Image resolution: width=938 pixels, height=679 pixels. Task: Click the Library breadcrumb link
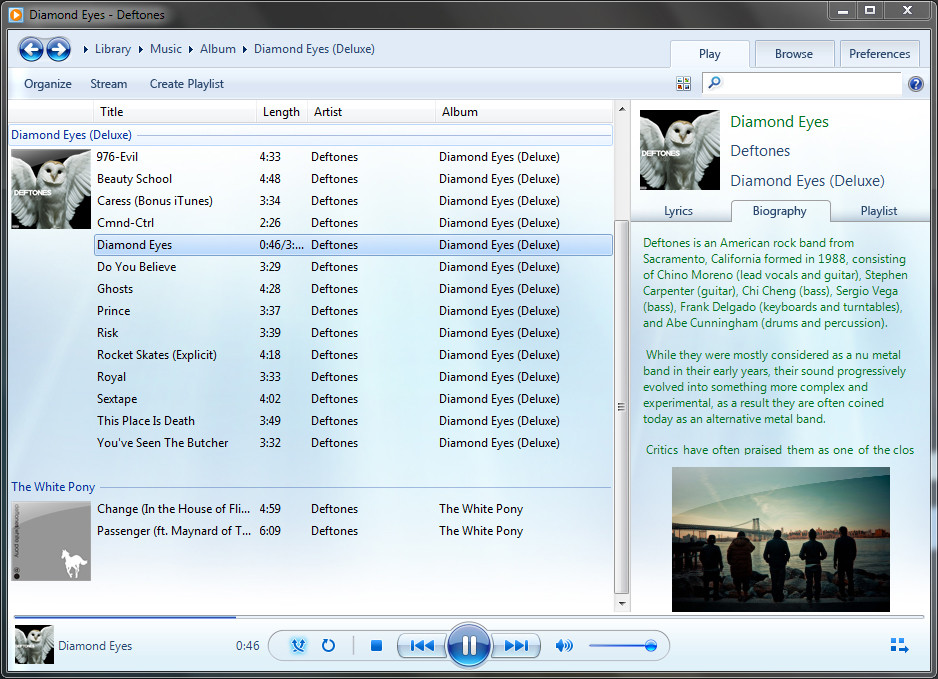pyautogui.click(x=113, y=49)
